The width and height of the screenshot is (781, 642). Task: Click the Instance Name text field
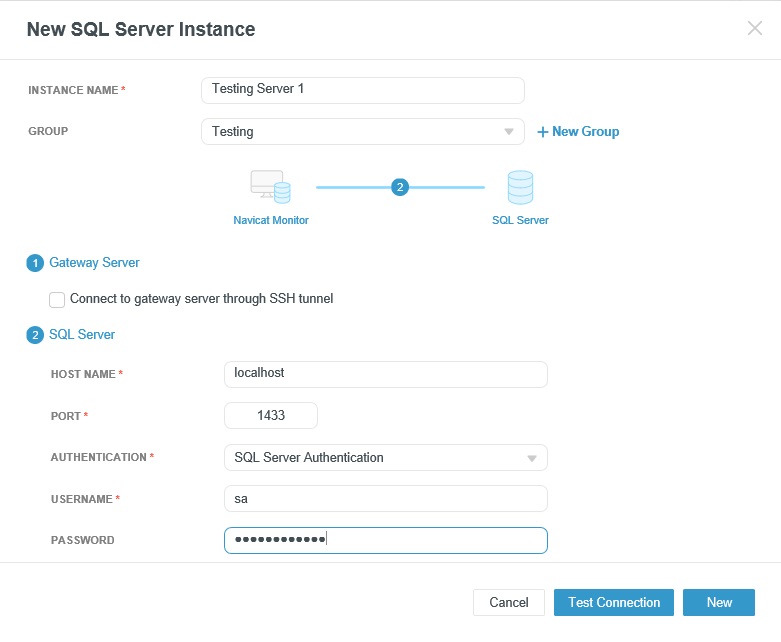coord(363,90)
